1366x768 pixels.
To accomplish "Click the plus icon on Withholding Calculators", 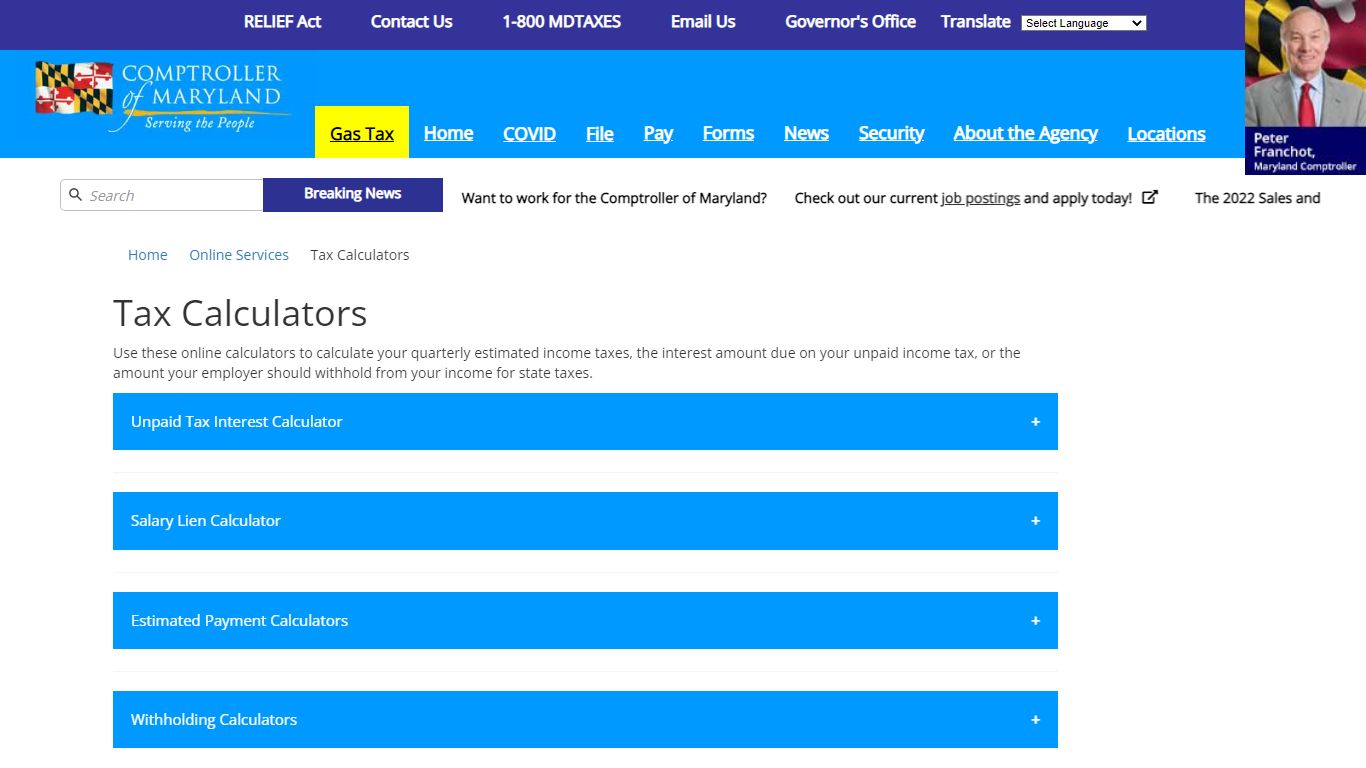I will (x=1035, y=720).
